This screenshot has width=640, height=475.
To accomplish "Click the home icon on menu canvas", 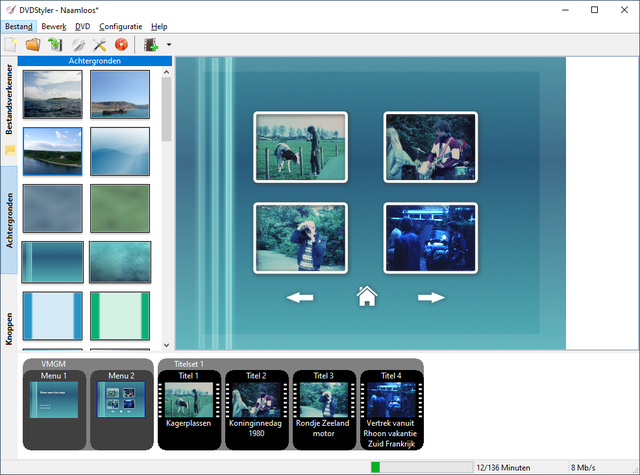I will click(367, 296).
